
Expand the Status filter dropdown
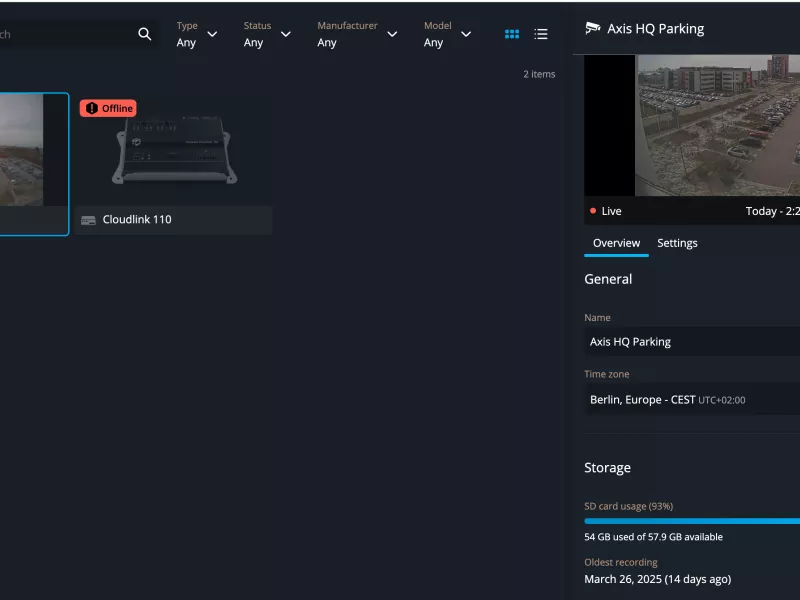267,34
